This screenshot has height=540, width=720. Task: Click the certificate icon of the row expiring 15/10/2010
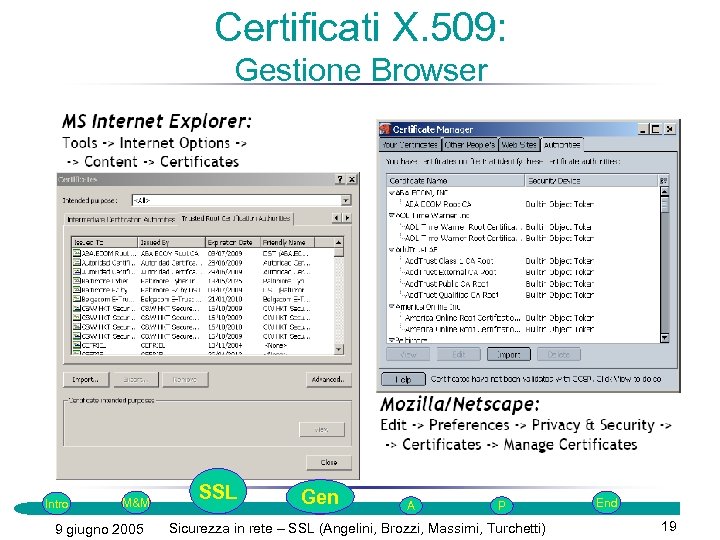[x=77, y=327]
